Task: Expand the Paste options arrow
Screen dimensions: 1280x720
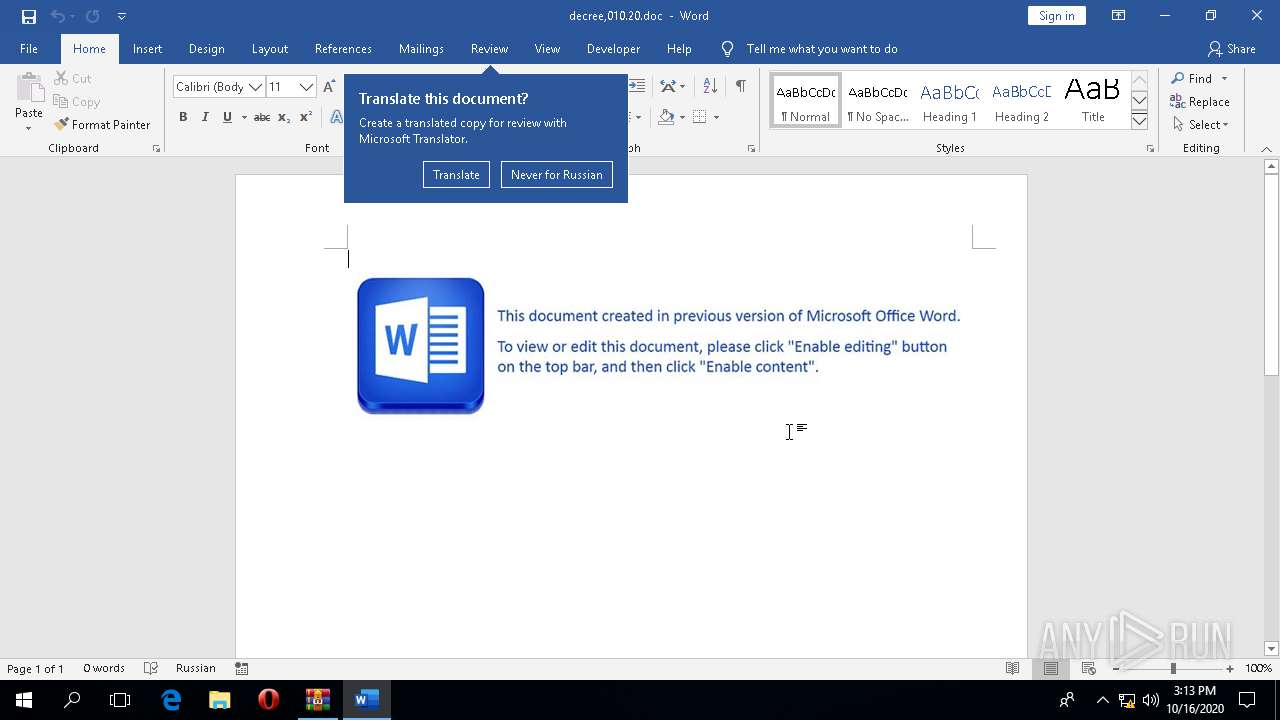Action: [x=29, y=128]
